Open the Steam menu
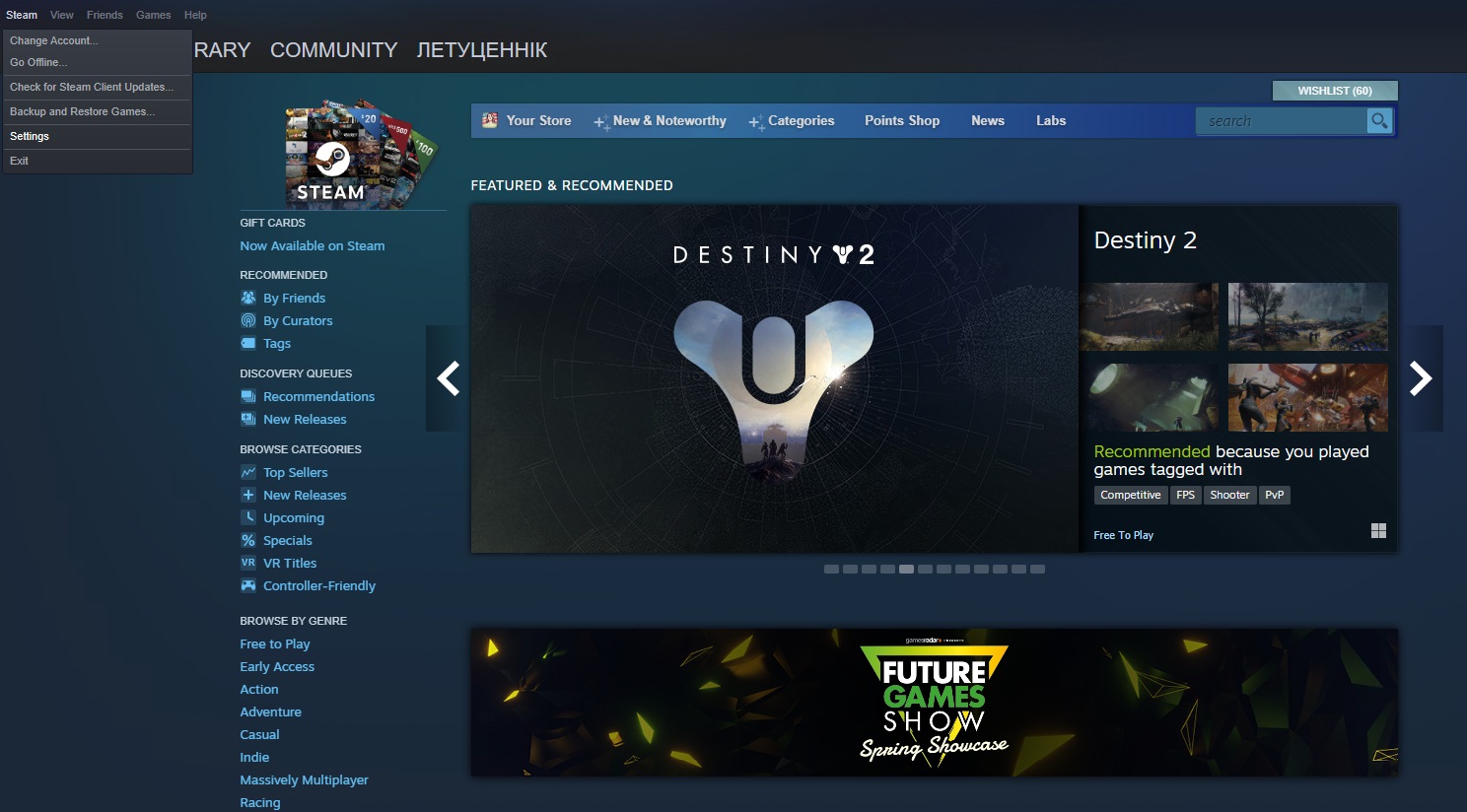The height and width of the screenshot is (812, 1467). point(22,15)
